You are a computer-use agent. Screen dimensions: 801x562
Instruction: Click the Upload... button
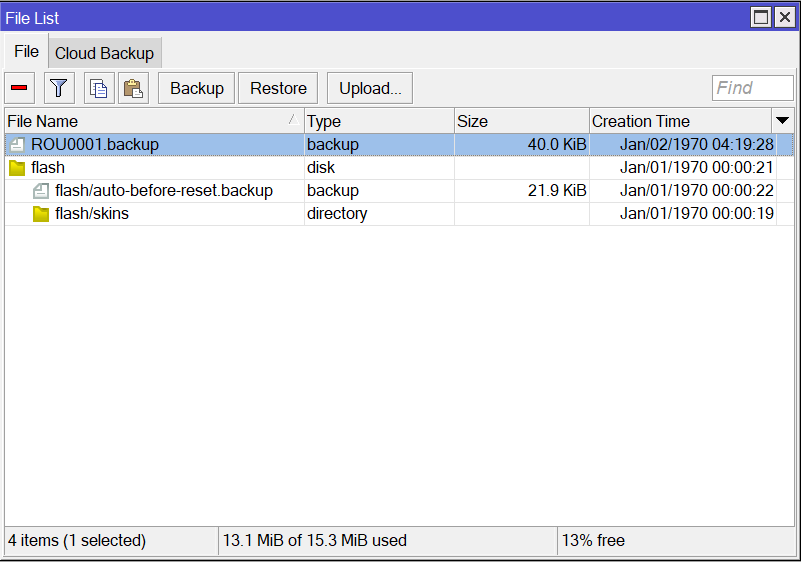point(370,88)
